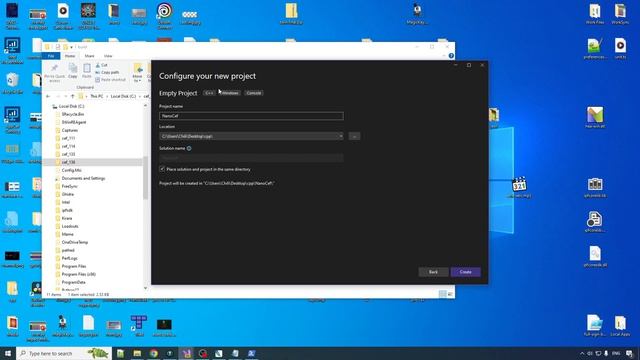
Task: Activate Visual Studio taskbar icon
Action: pos(187,353)
